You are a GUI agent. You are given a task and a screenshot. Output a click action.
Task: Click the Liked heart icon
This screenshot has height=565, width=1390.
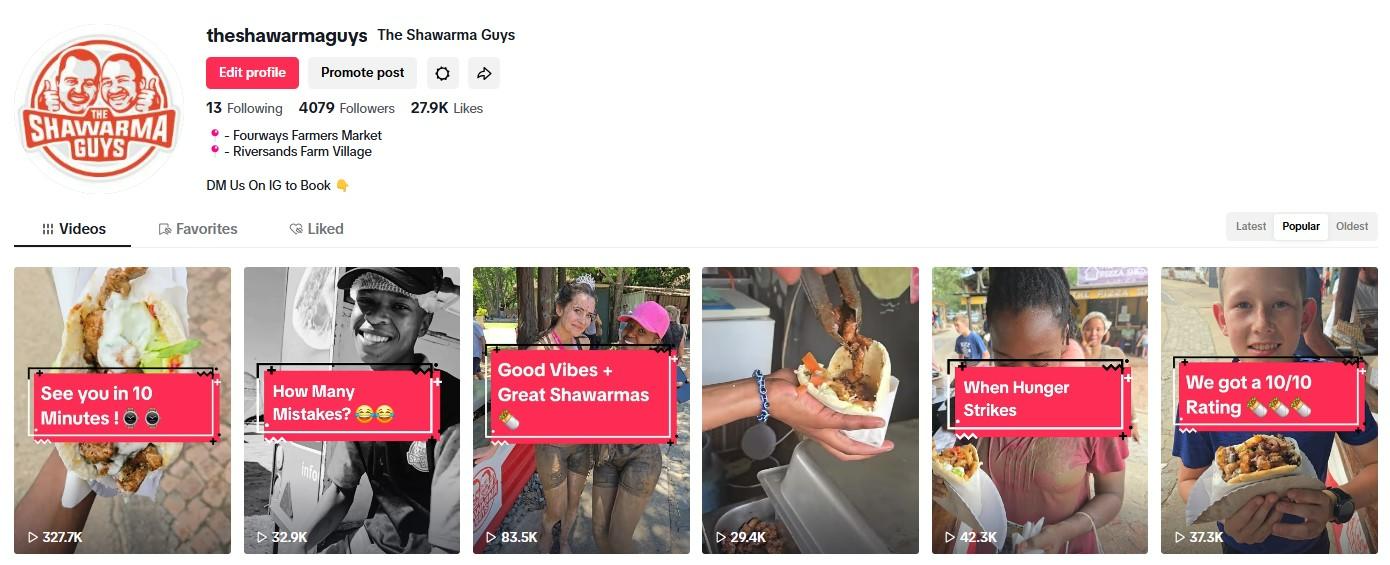point(296,229)
